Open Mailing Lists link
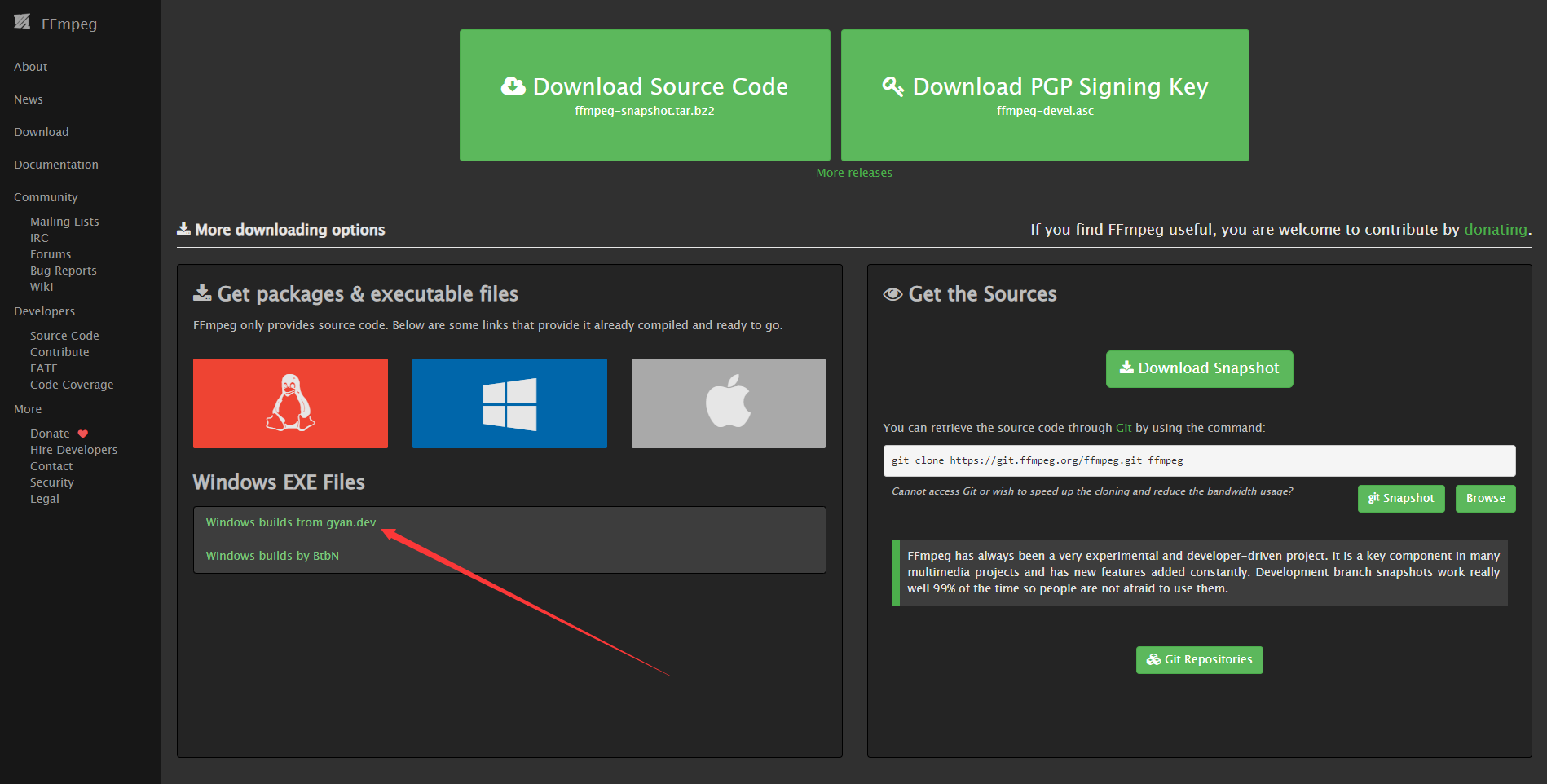 [64, 222]
